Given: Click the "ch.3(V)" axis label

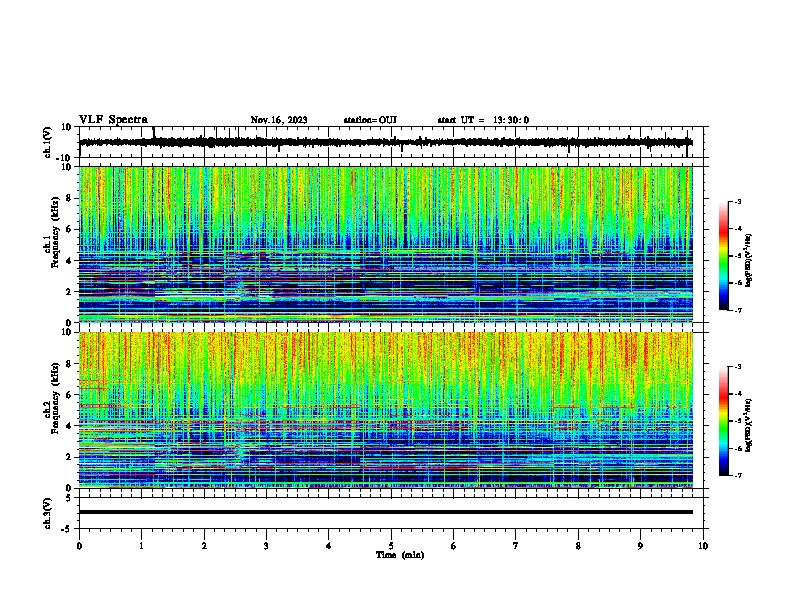Looking at the screenshot, I should [x=48, y=513].
